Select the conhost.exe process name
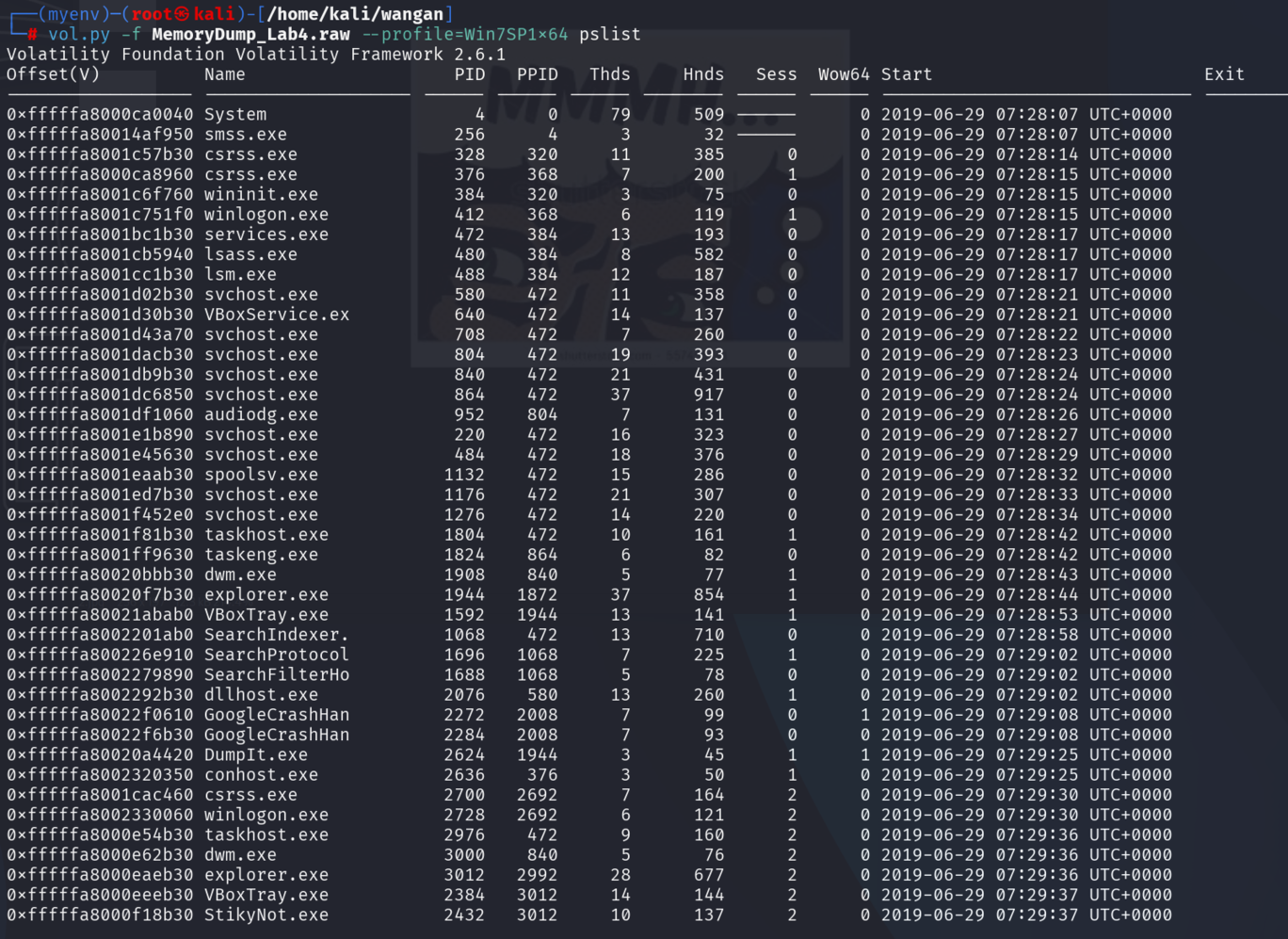 261,774
